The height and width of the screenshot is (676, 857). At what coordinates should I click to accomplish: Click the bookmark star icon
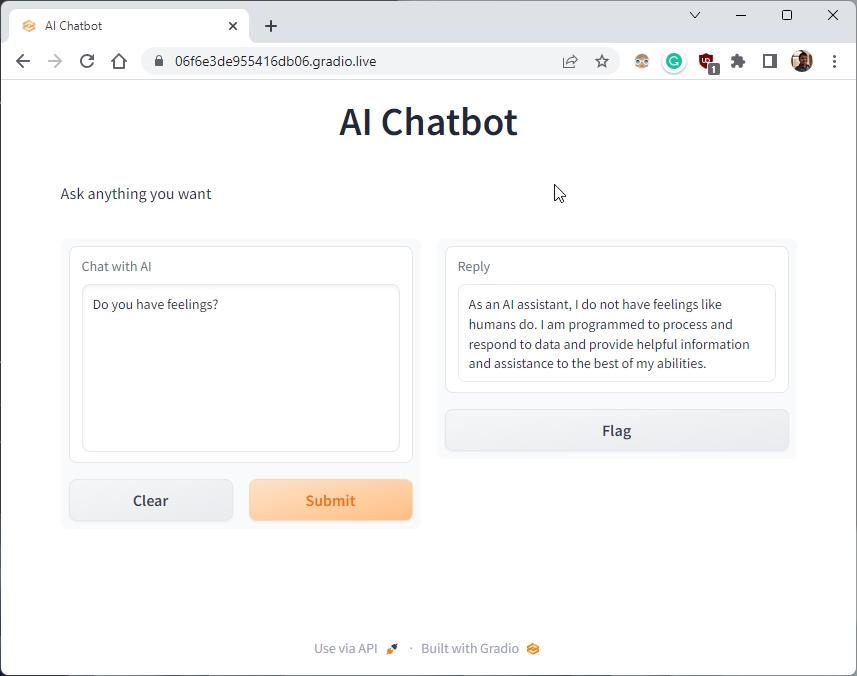pyautogui.click(x=602, y=61)
